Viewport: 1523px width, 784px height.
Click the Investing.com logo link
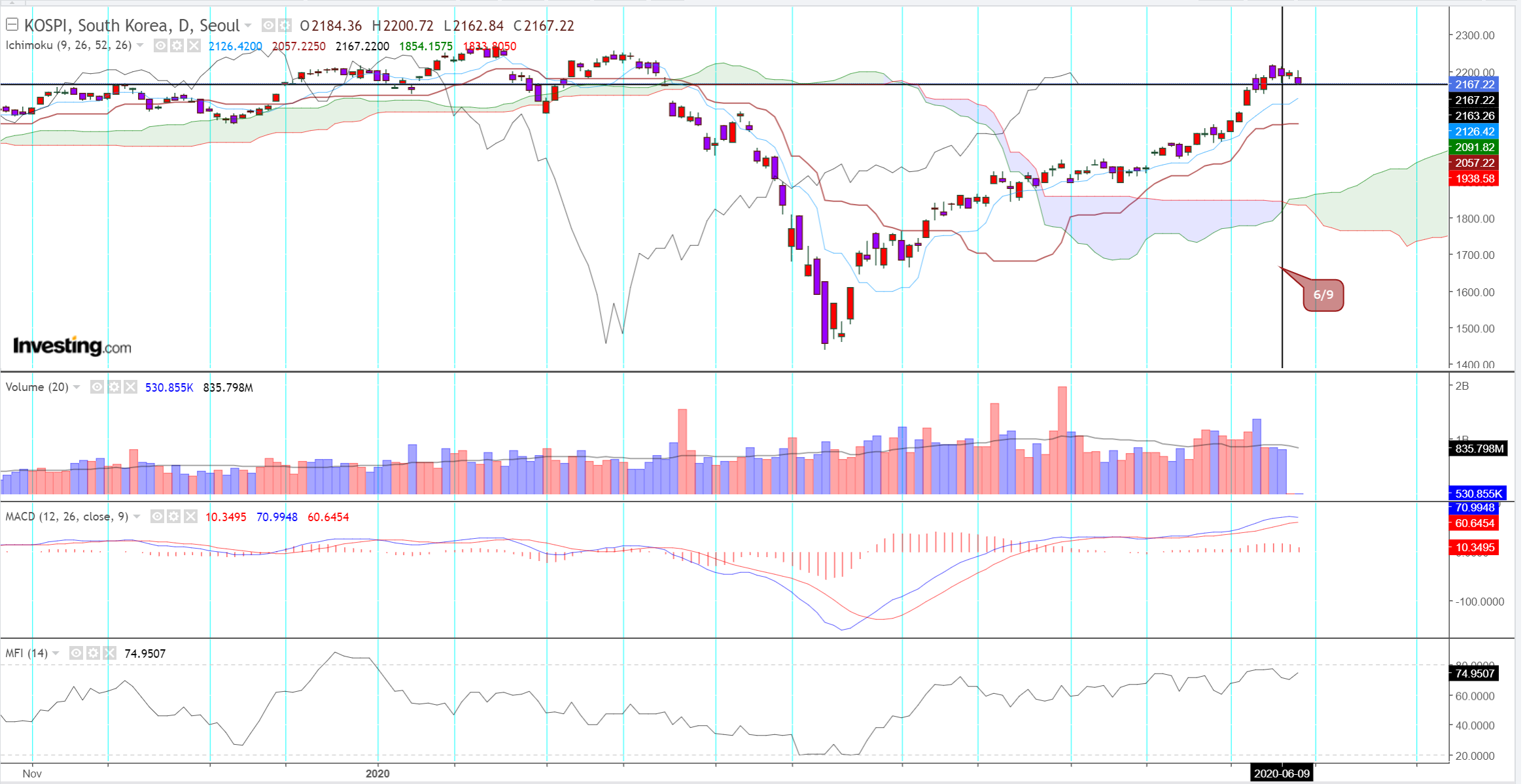coord(72,346)
